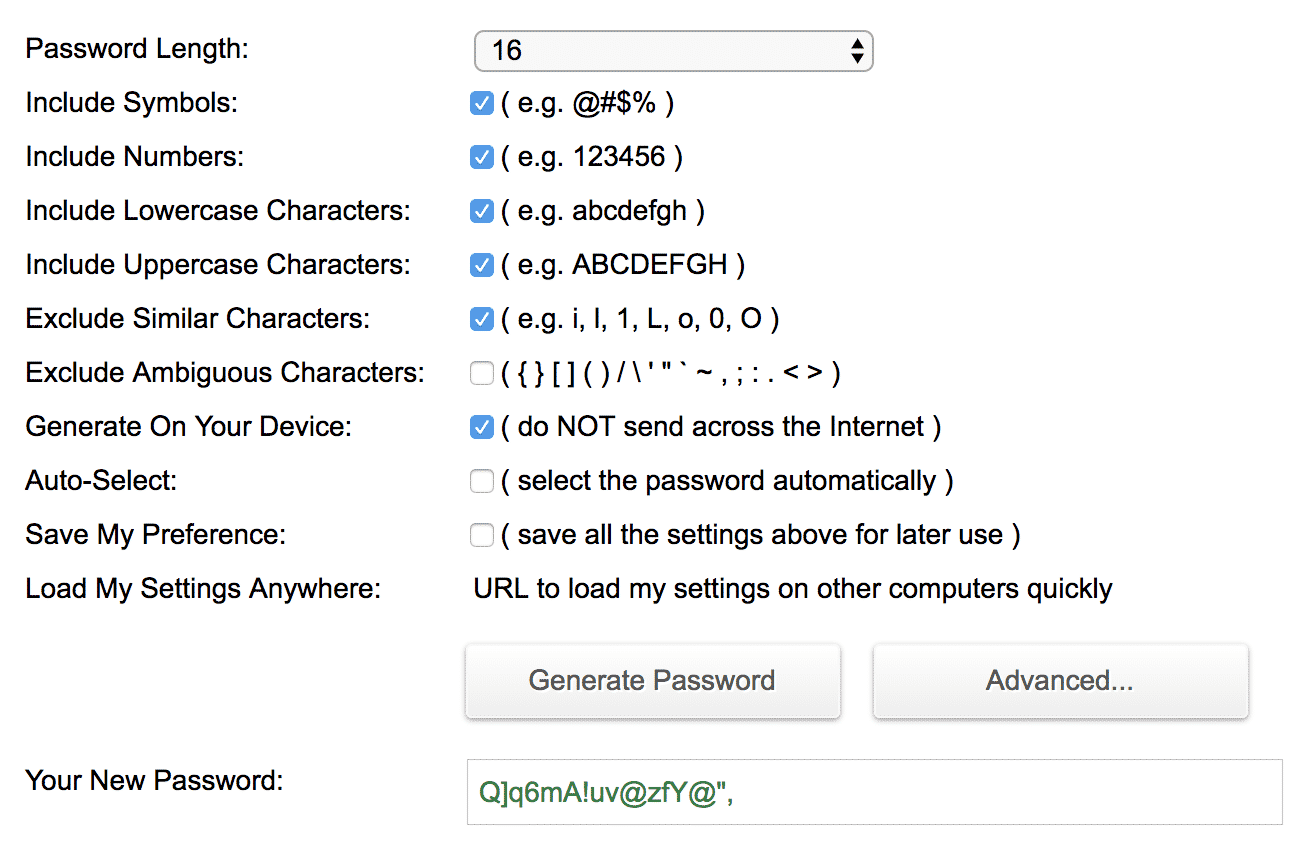
Task: Enable Exclude Ambiguous Characters checkbox
Action: pyautogui.click(x=481, y=373)
